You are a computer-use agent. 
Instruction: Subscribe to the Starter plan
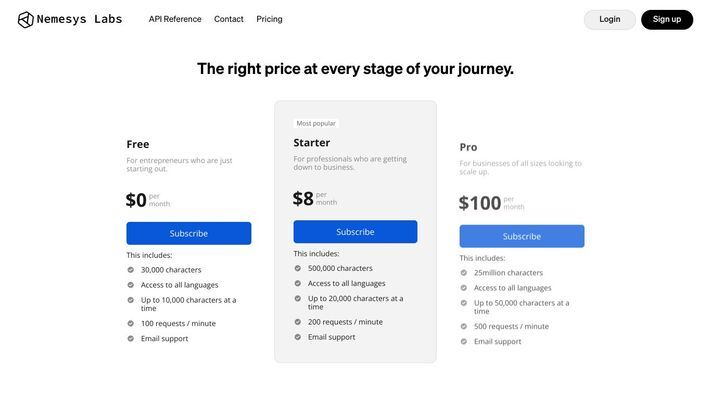click(x=356, y=232)
